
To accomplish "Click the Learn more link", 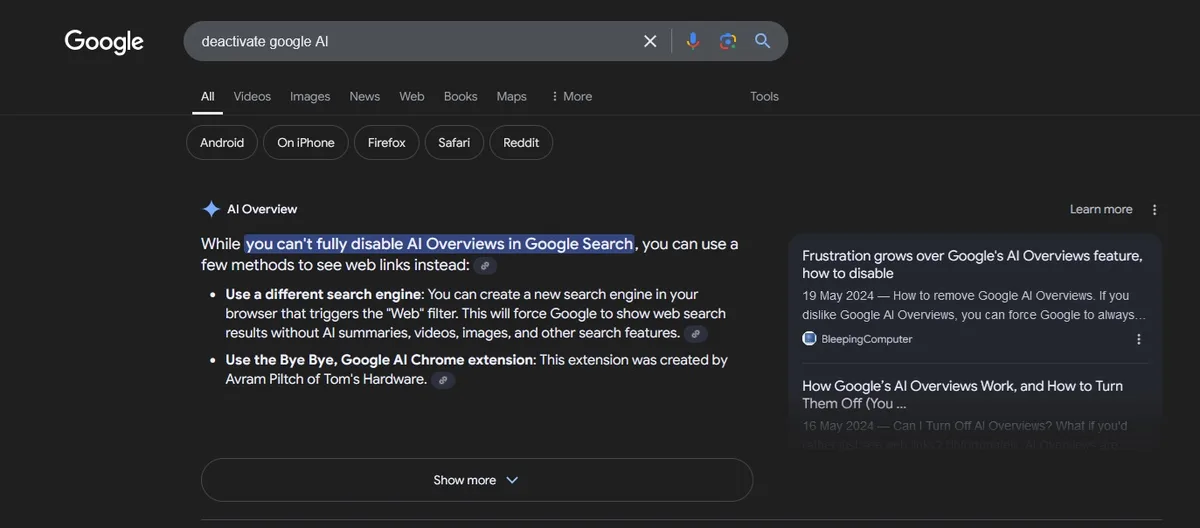I will (x=1101, y=210).
